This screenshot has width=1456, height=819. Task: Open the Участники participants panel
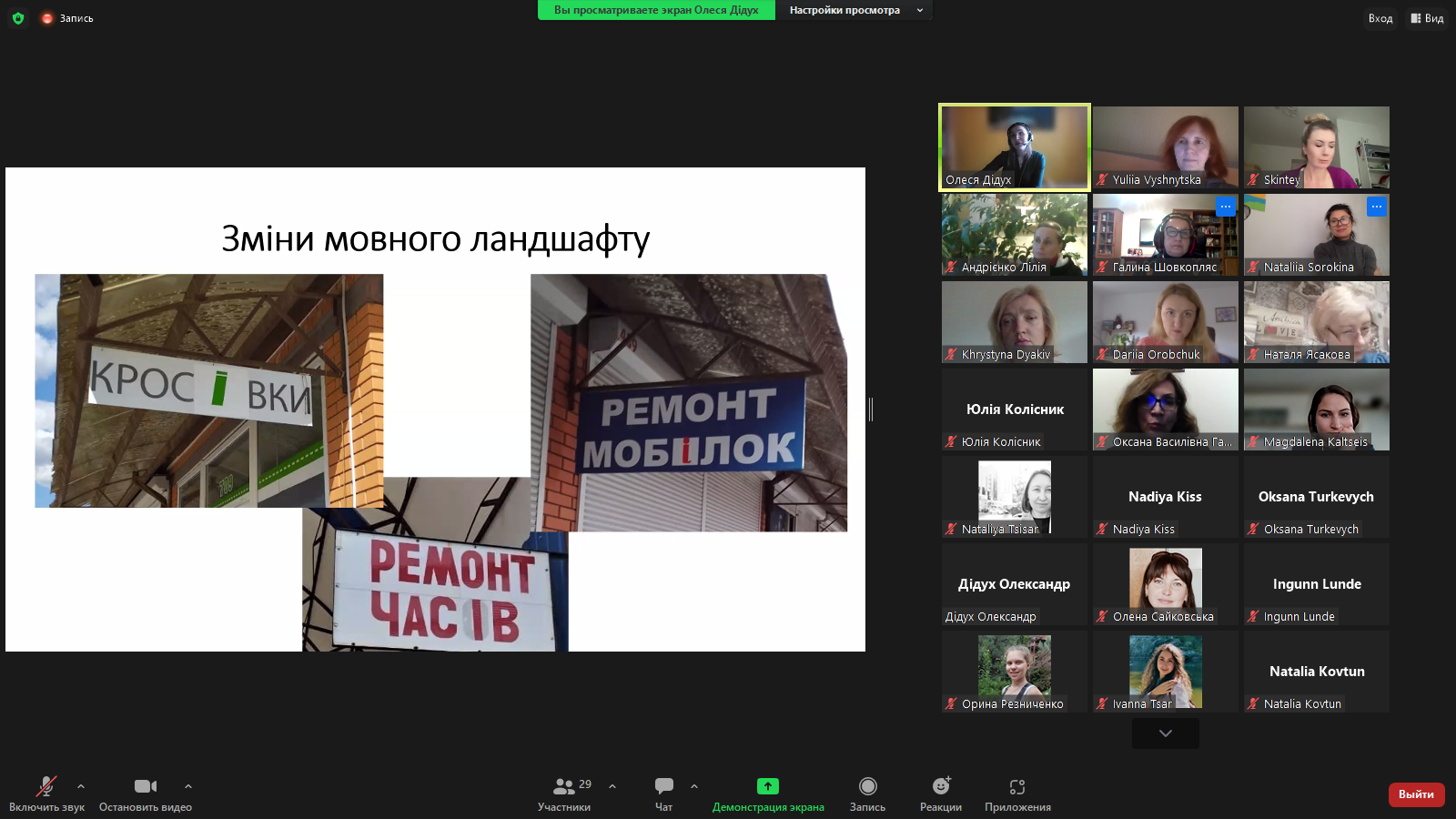coord(564,794)
